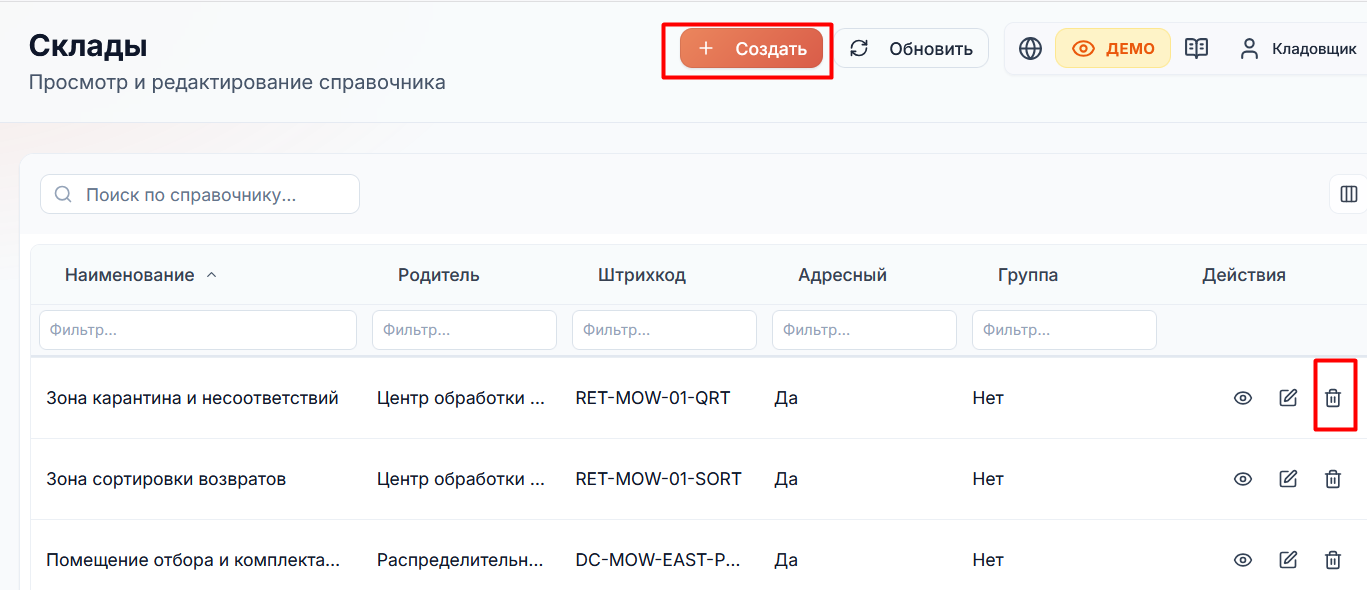Click the Создать button
This screenshot has height=590, width=1367.
(x=751, y=48)
